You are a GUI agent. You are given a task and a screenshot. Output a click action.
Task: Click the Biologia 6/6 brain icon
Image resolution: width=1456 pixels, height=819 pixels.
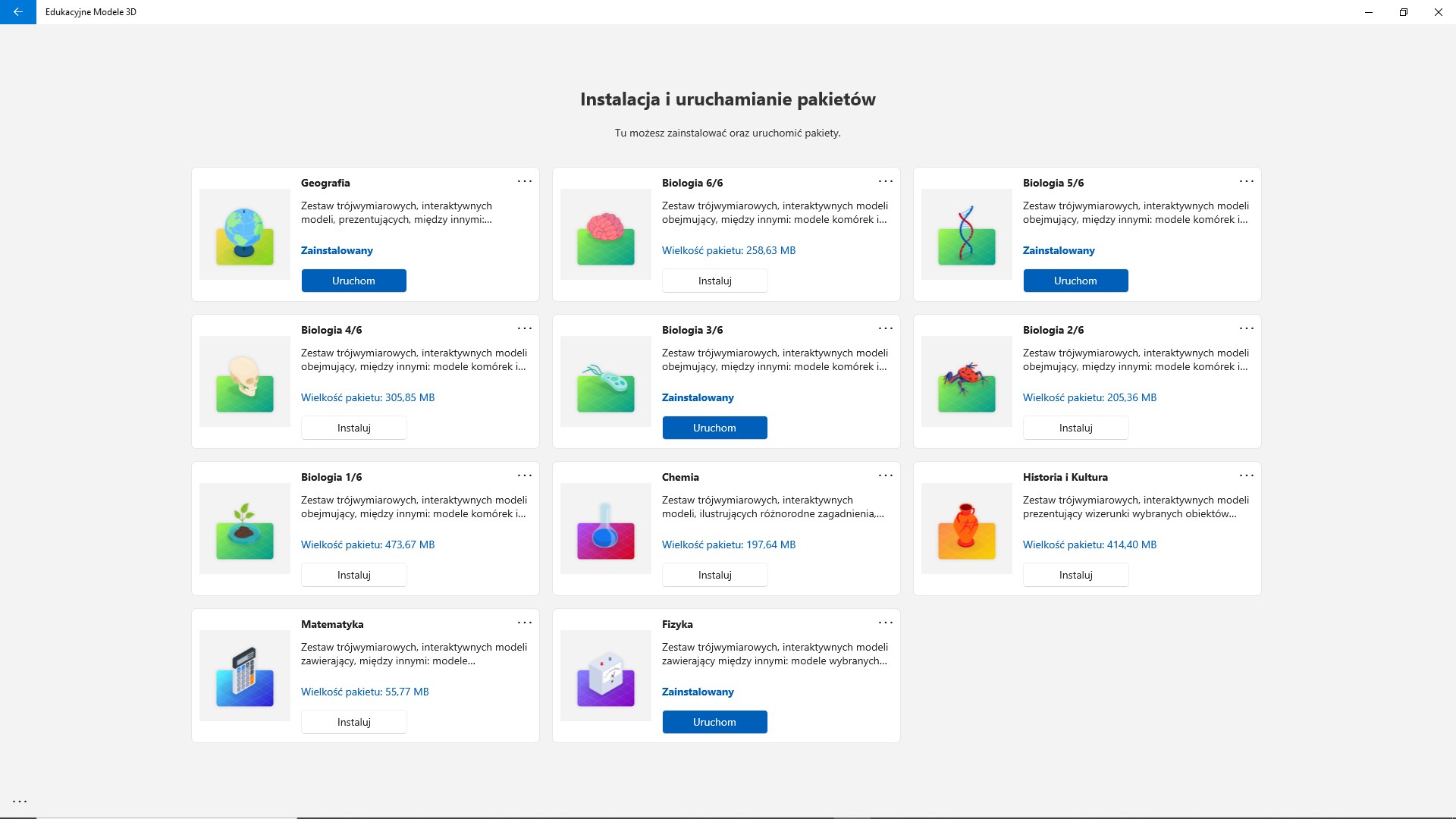click(605, 235)
